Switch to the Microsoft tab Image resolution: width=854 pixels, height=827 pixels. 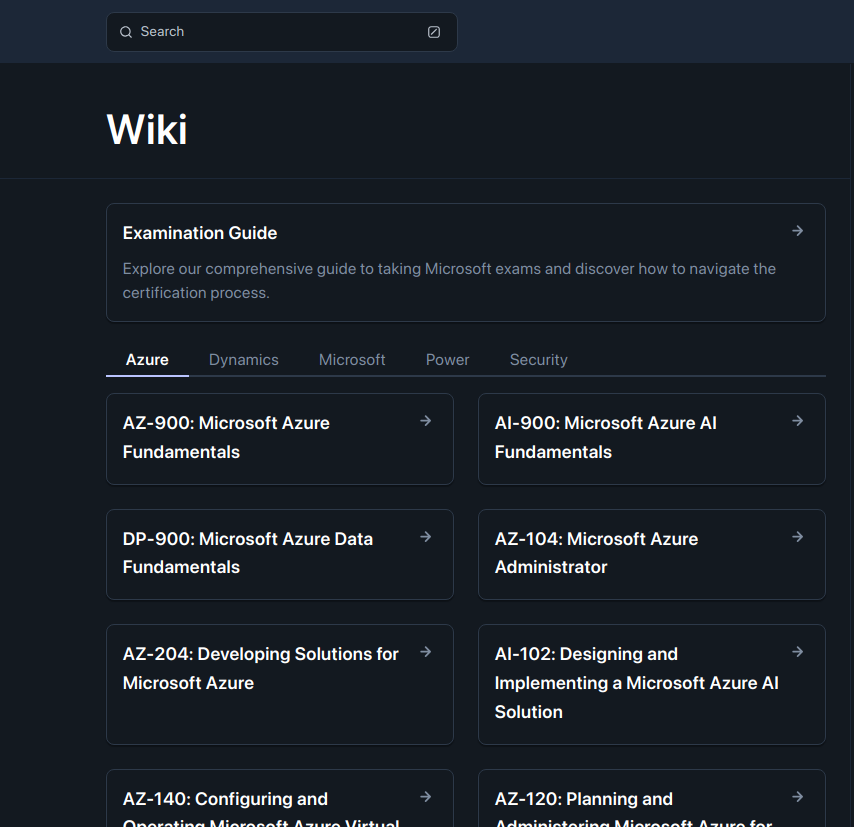352,359
